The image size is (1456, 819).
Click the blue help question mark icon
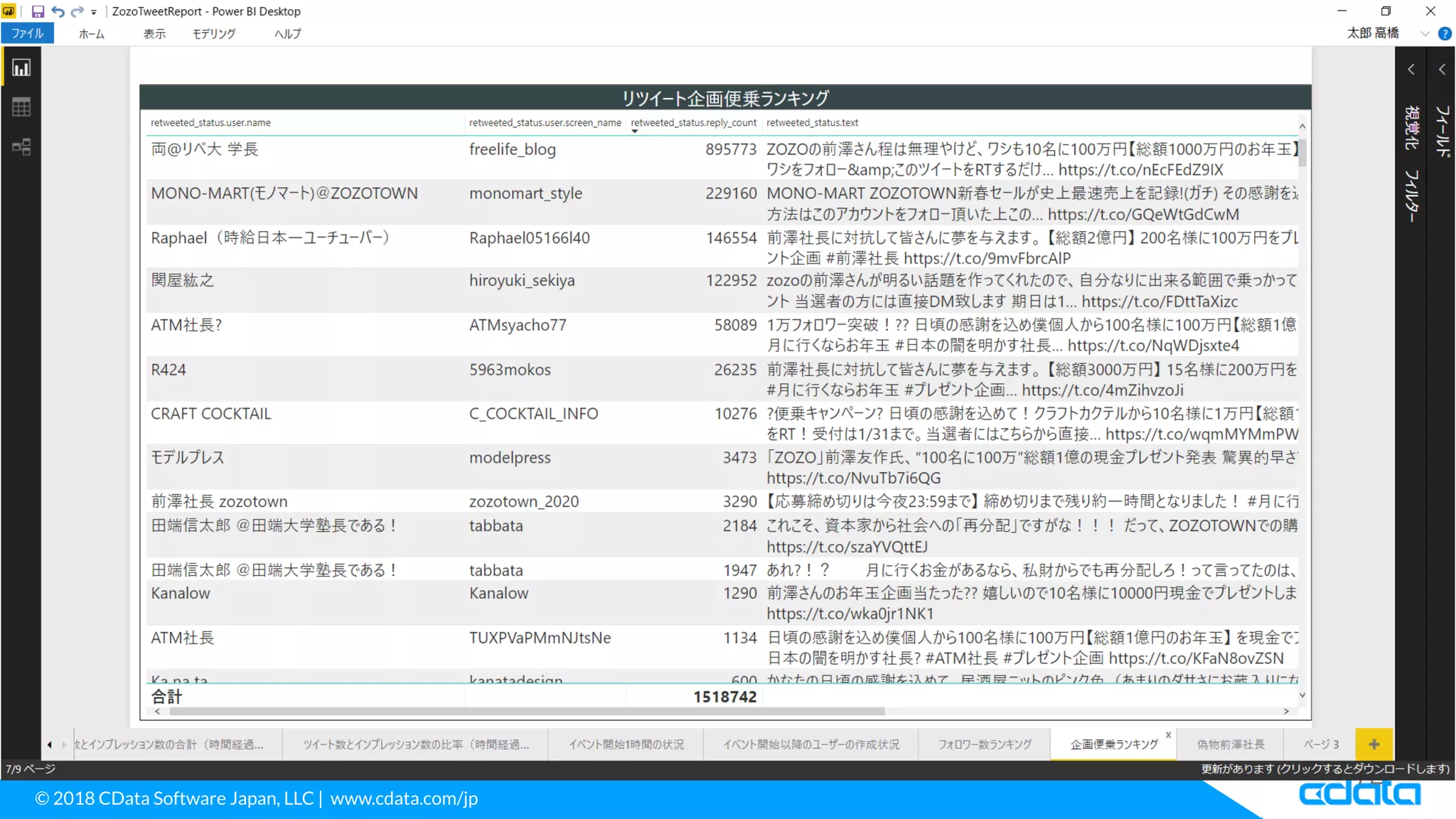pyautogui.click(x=1445, y=33)
